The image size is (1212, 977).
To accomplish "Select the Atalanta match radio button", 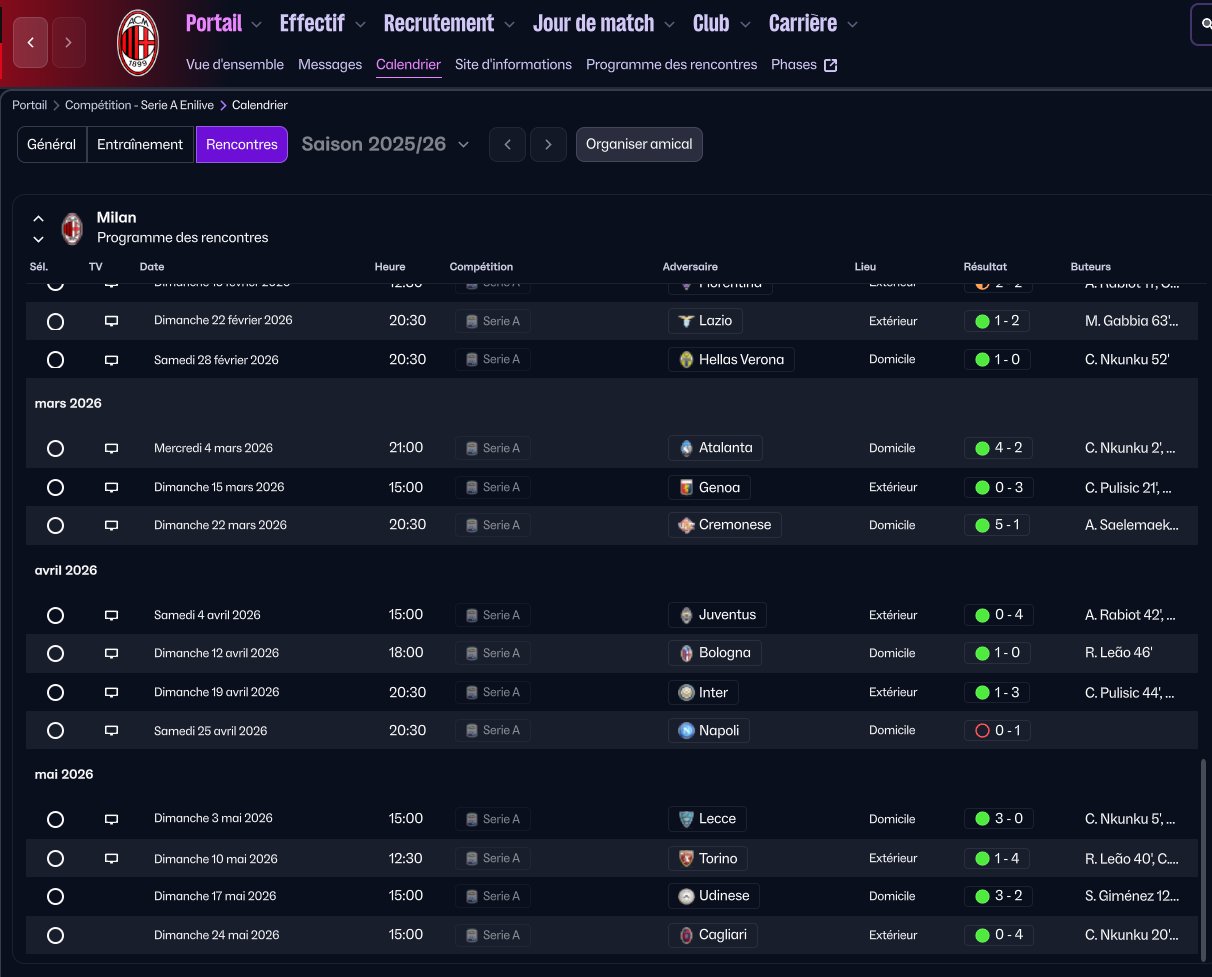I will [x=55, y=448].
